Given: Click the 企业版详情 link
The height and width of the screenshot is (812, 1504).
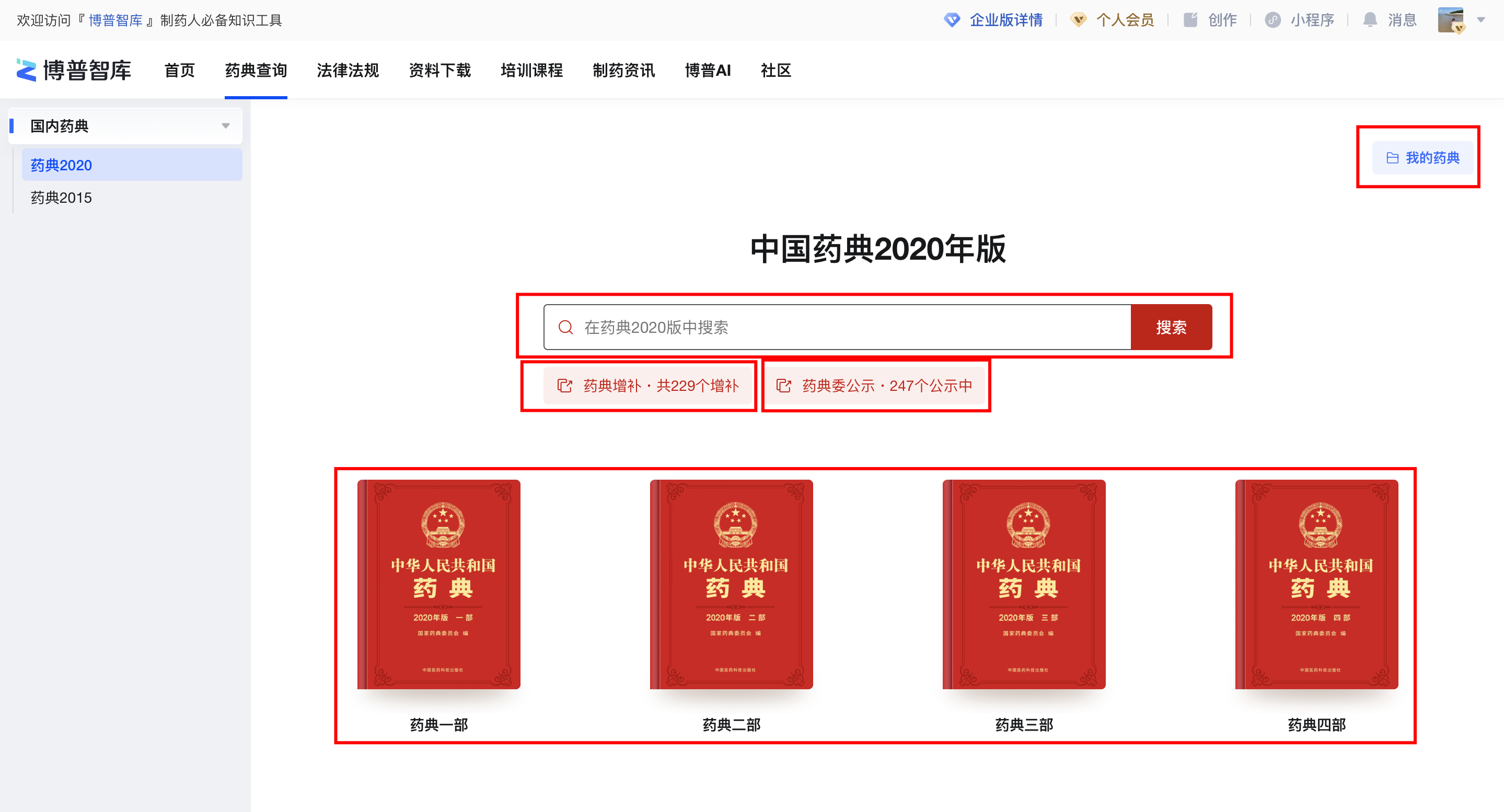Looking at the screenshot, I should coord(1006,20).
